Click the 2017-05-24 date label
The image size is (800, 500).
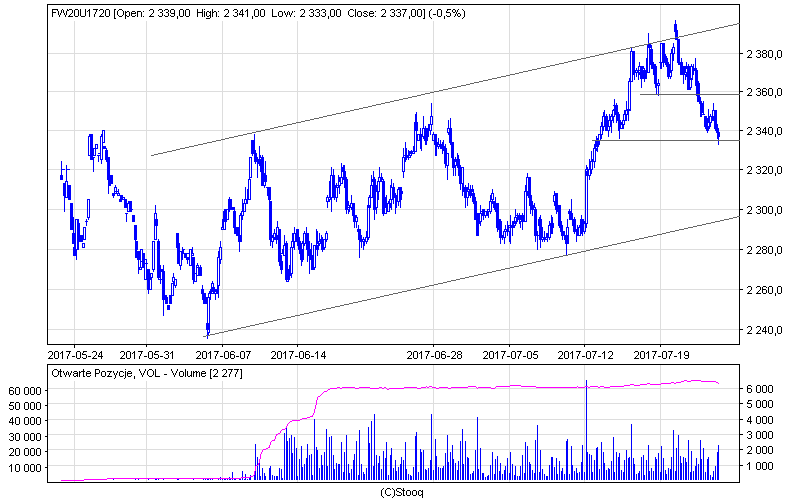75,355
